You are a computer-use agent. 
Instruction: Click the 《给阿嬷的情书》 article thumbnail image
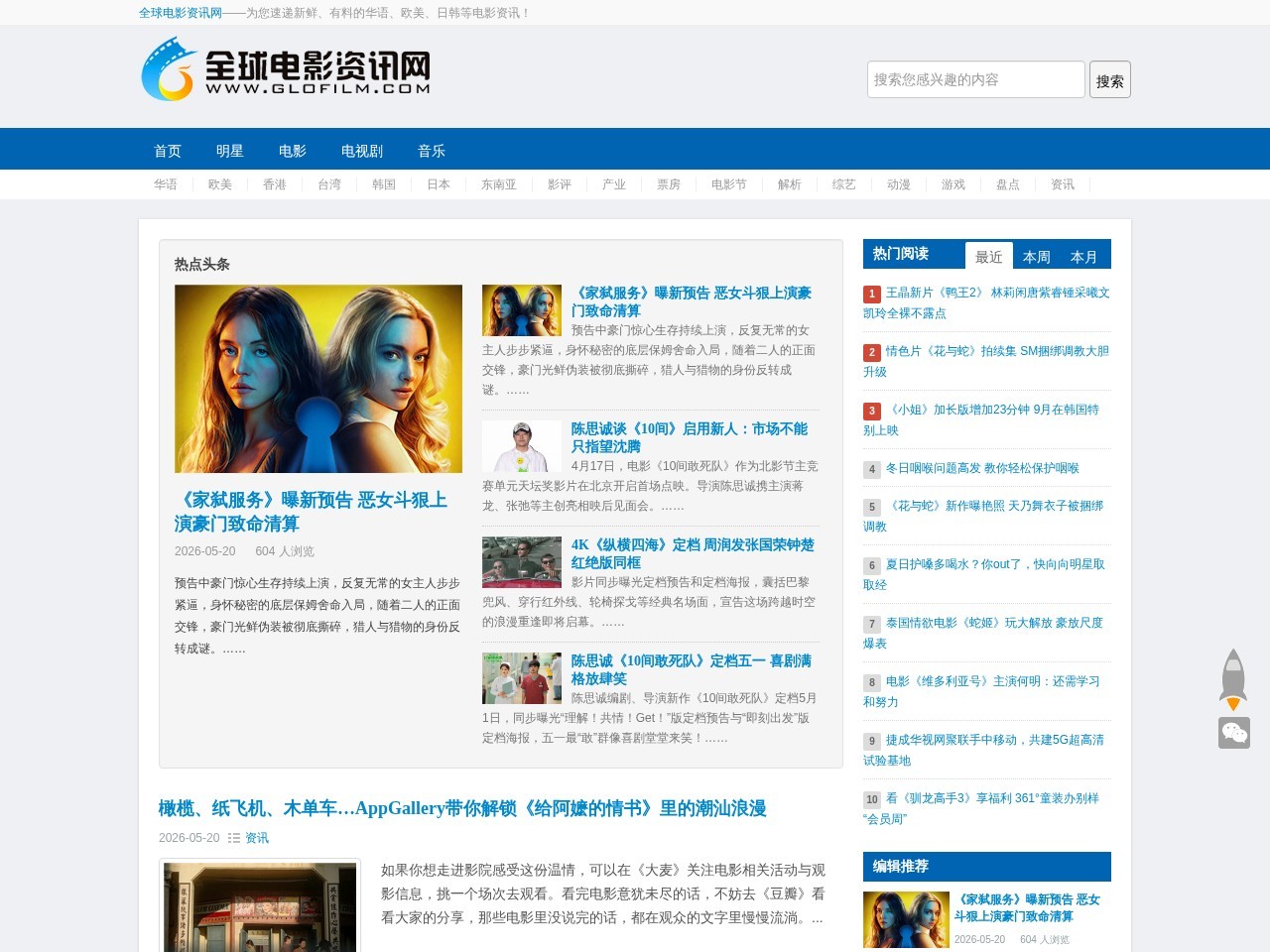point(260,906)
